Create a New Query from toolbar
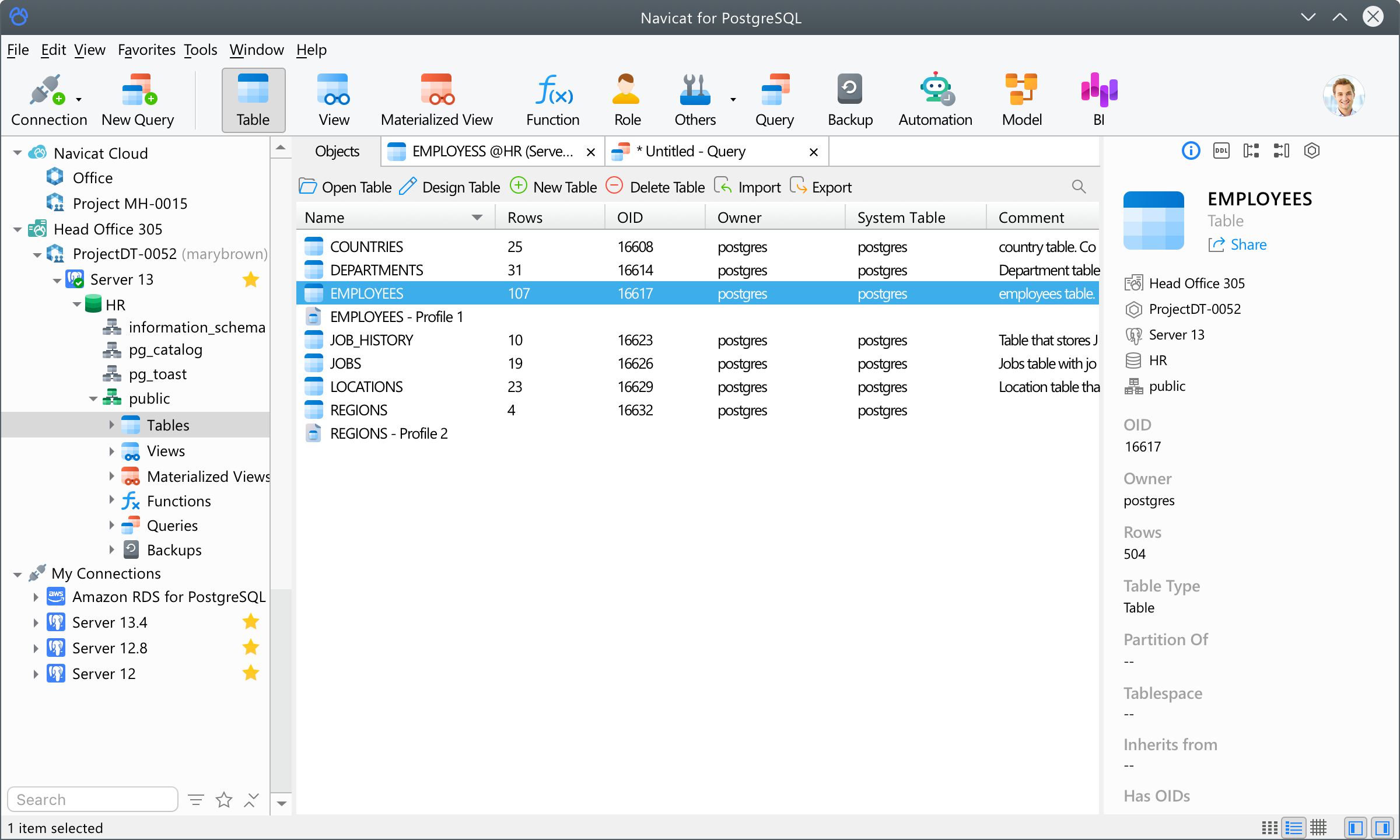The width and height of the screenshot is (1400, 840). click(x=138, y=100)
